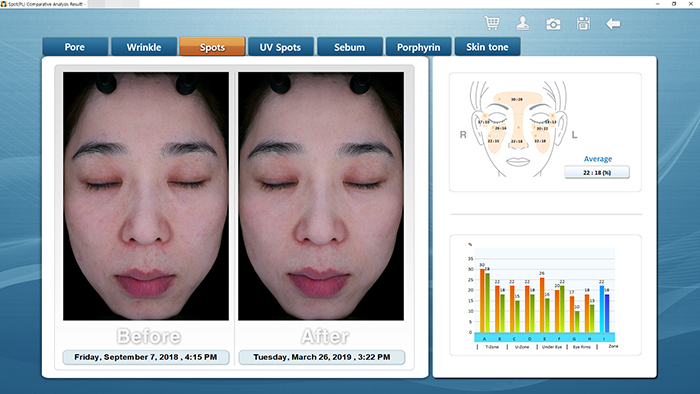This screenshot has height=394, width=700.
Task: Open the customer profile icon
Action: click(x=523, y=23)
